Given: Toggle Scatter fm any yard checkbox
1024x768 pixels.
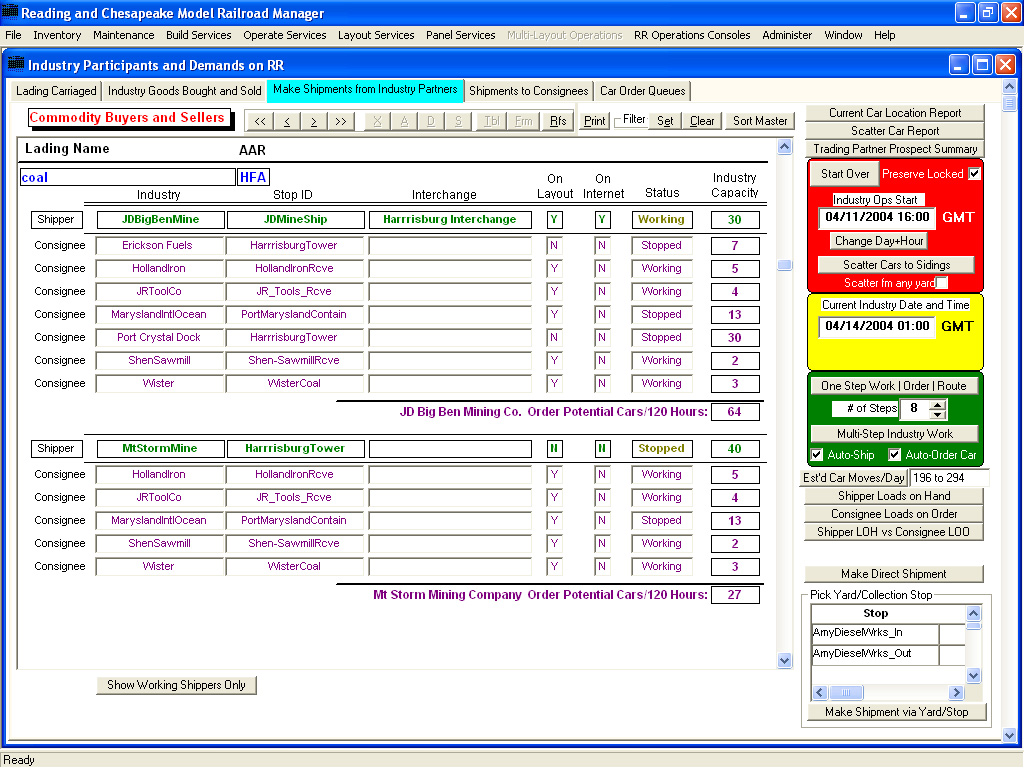Looking at the screenshot, I should click(942, 283).
